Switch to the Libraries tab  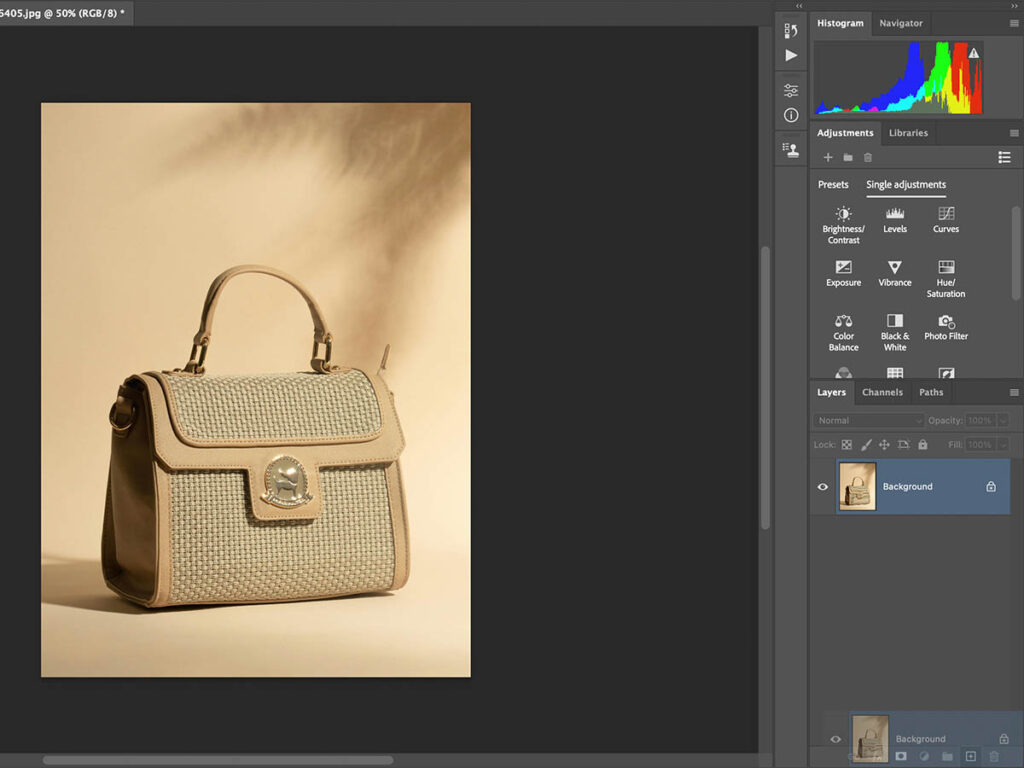coord(908,133)
